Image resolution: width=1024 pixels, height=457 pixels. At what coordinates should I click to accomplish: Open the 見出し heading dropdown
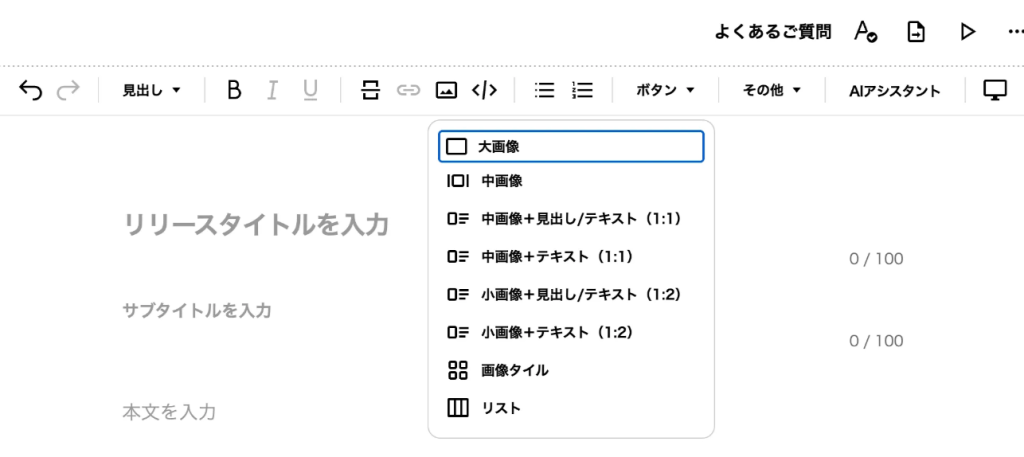[x=152, y=91]
